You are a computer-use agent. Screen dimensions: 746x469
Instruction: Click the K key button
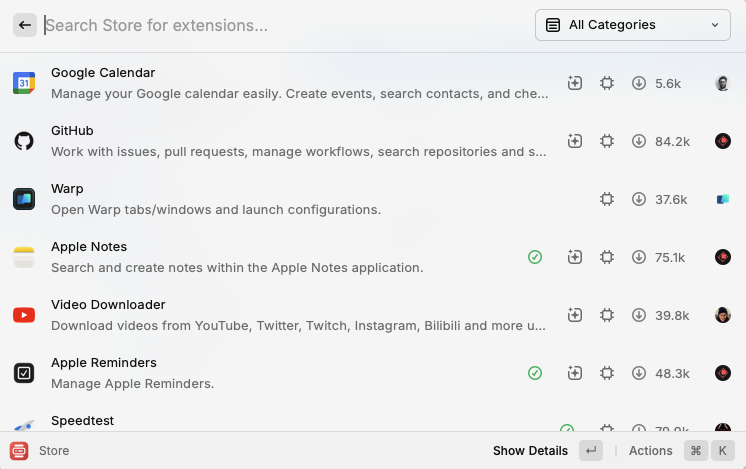coord(723,450)
